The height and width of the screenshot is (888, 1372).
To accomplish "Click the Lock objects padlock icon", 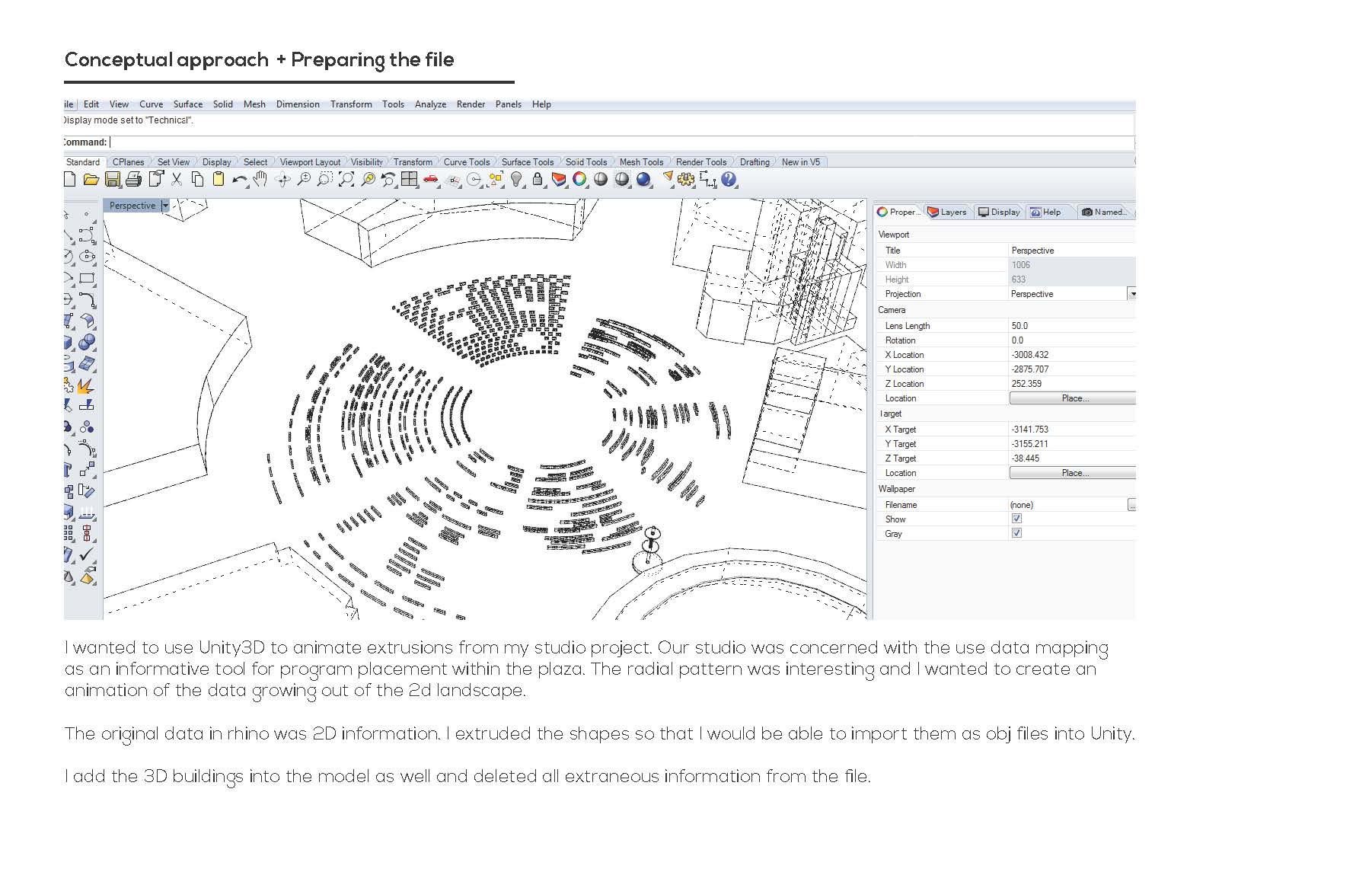I will pyautogui.click(x=538, y=182).
